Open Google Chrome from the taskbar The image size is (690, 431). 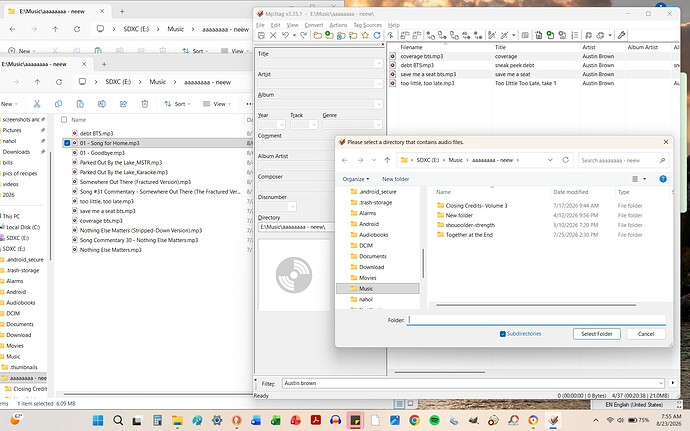(x=414, y=420)
